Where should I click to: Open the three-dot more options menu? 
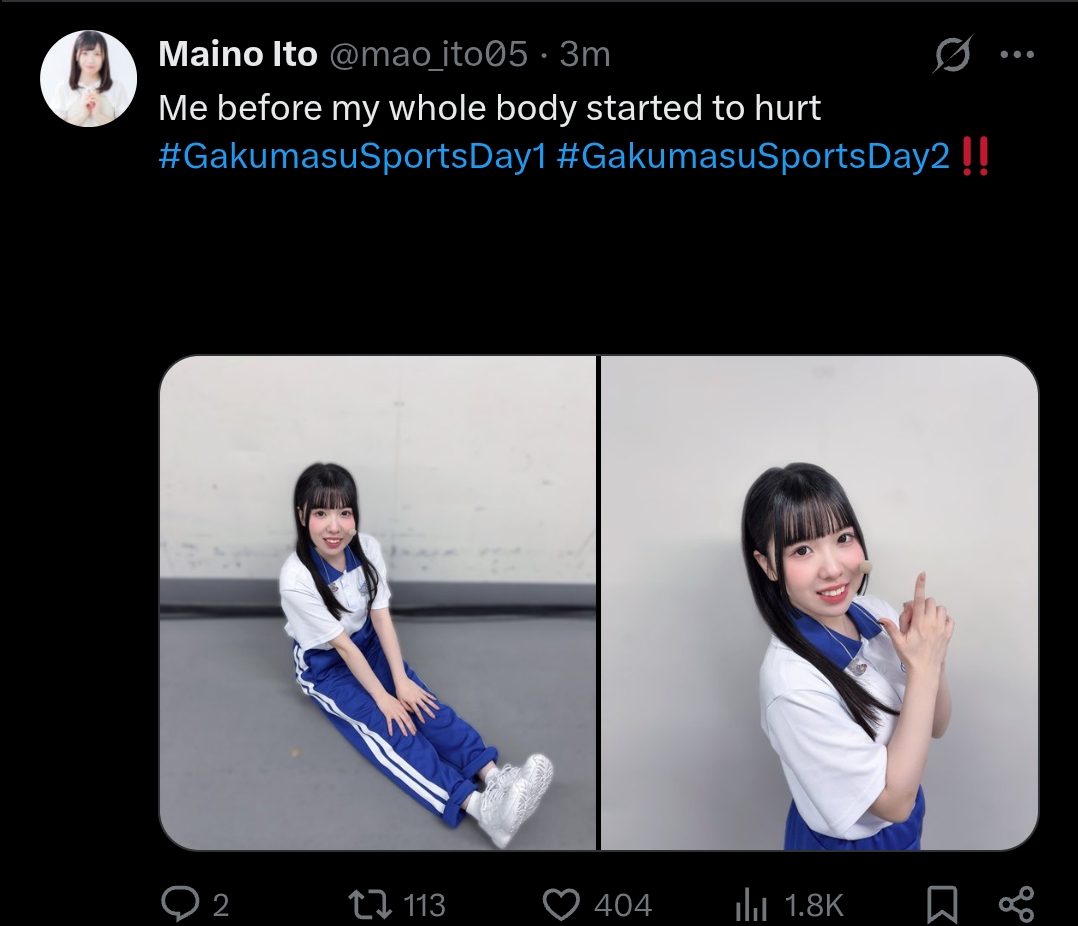click(x=1017, y=54)
